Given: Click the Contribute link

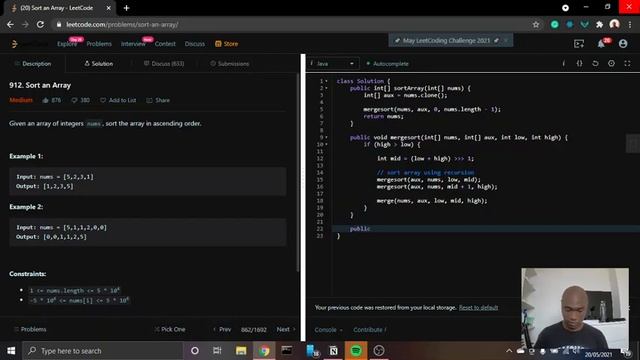Looking at the screenshot, I should pos(369,329).
